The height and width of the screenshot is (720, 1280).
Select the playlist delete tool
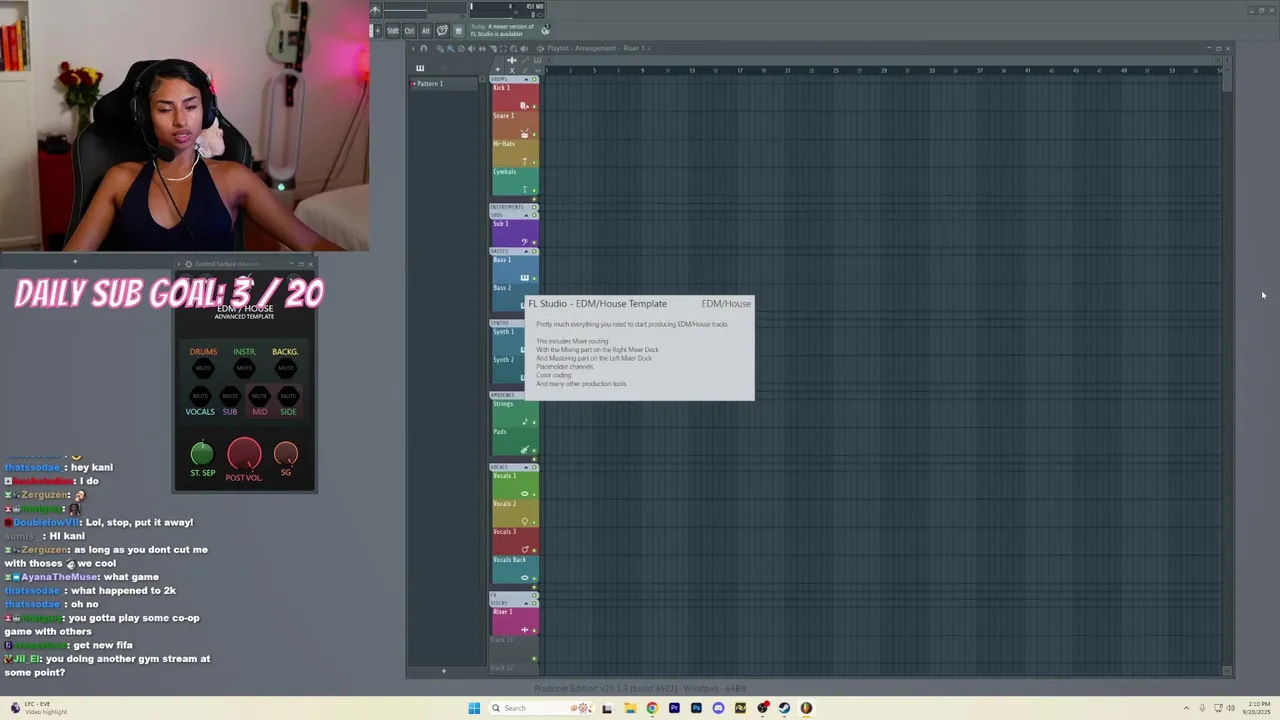[461, 48]
